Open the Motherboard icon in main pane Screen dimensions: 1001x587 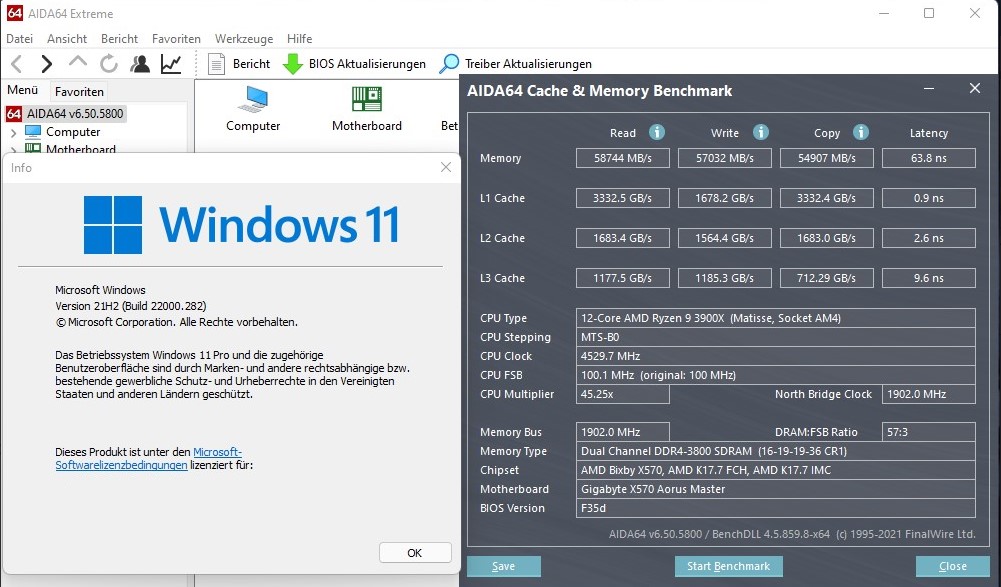367,100
